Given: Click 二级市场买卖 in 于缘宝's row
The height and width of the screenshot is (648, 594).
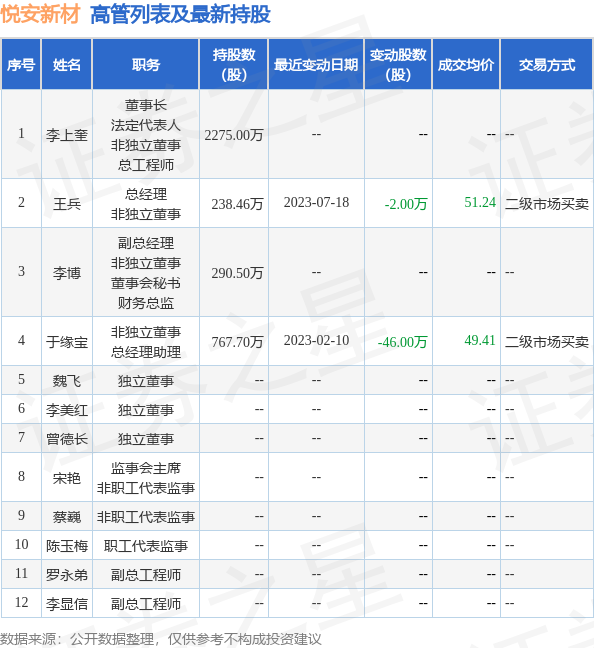Looking at the screenshot, I should click(x=547, y=342).
